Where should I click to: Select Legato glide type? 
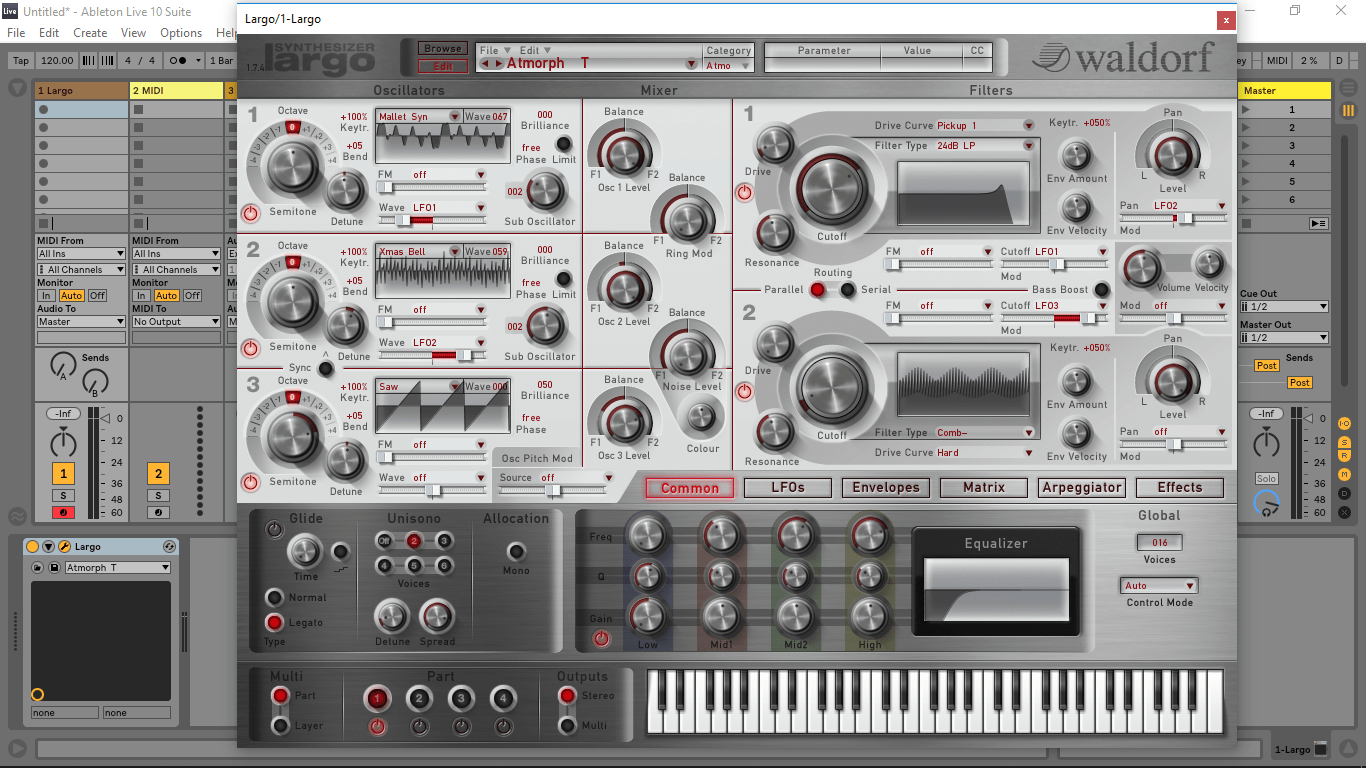(274, 622)
